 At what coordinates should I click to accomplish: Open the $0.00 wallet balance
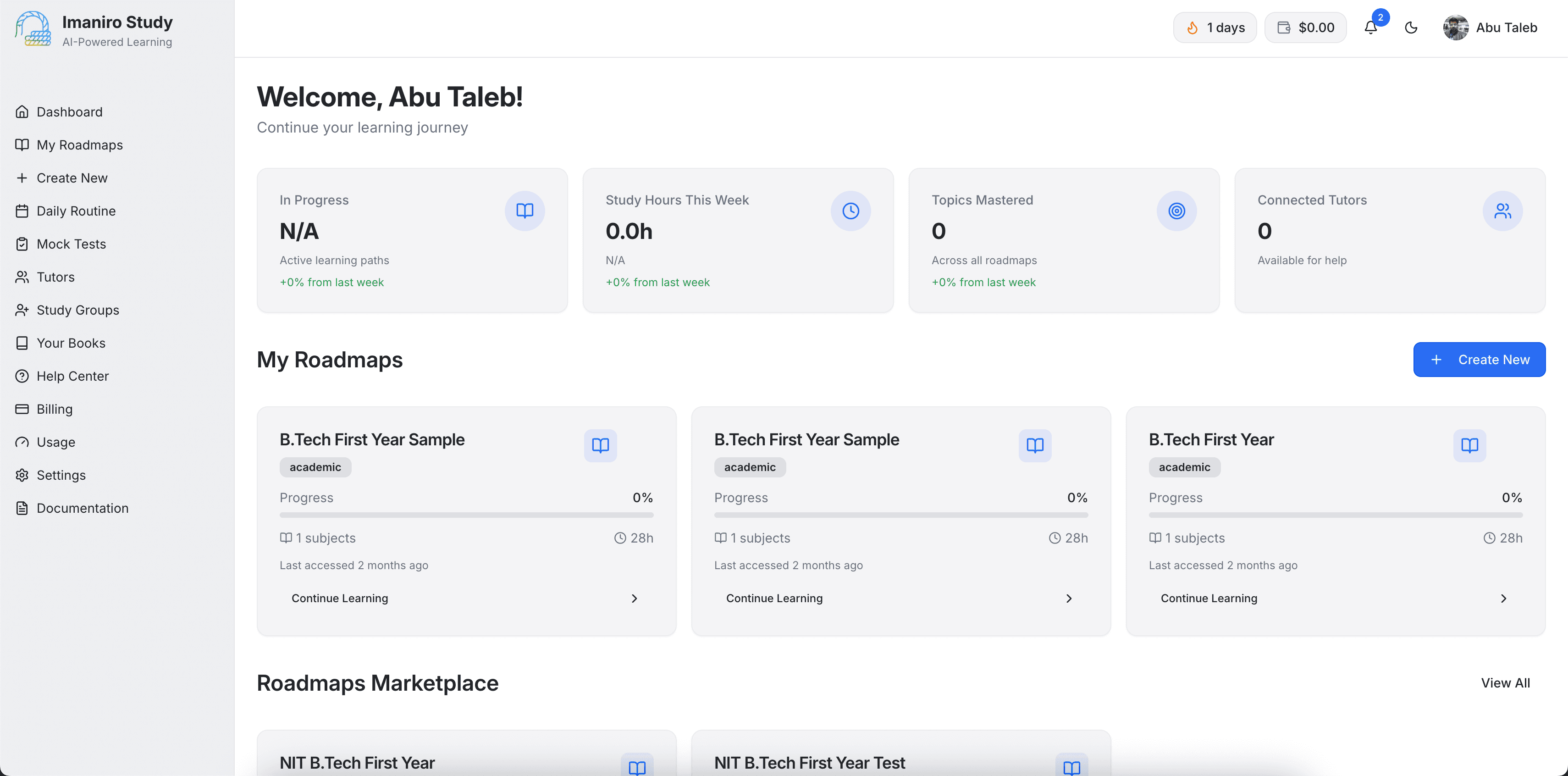tap(1305, 28)
